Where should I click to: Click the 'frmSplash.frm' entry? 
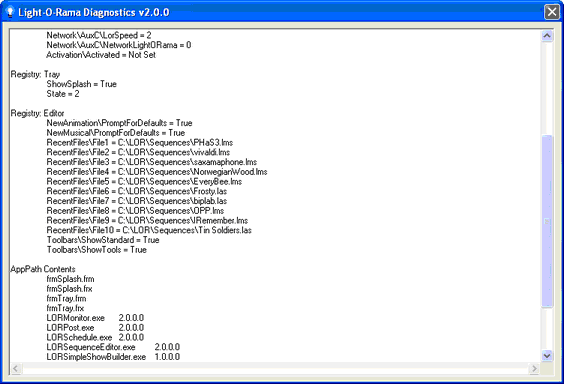tap(70, 279)
